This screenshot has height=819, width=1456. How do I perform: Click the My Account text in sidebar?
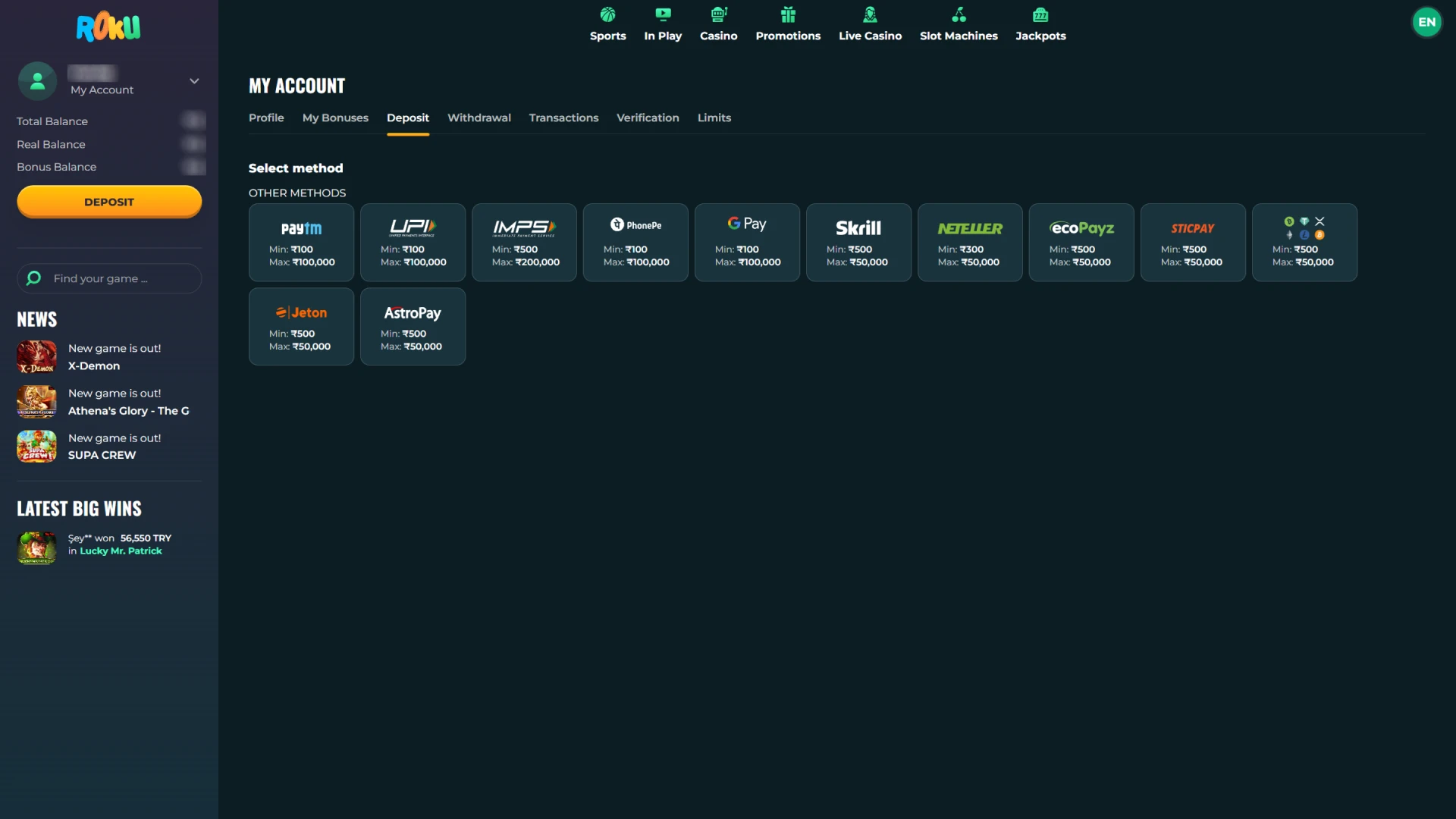point(102,89)
